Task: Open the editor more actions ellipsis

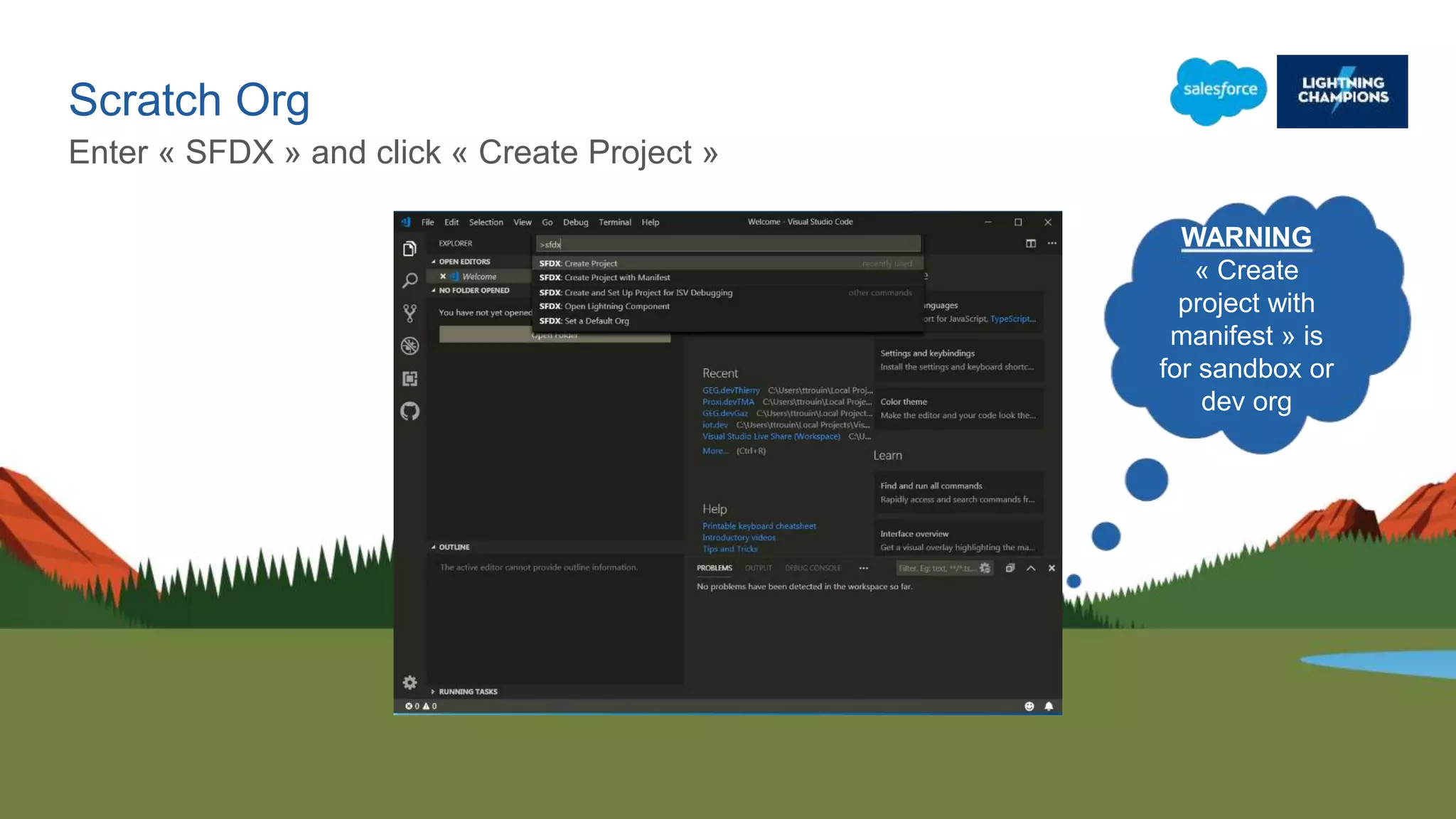Action: 1052,243
